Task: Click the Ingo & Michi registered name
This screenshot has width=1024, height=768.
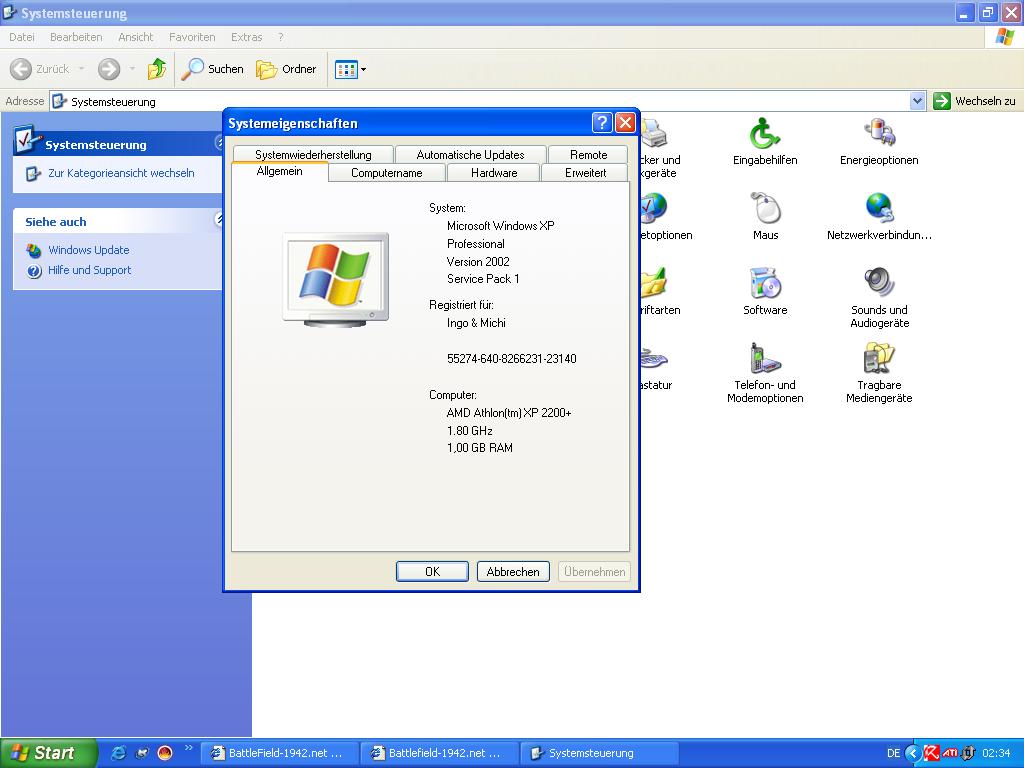Action: 476,323
